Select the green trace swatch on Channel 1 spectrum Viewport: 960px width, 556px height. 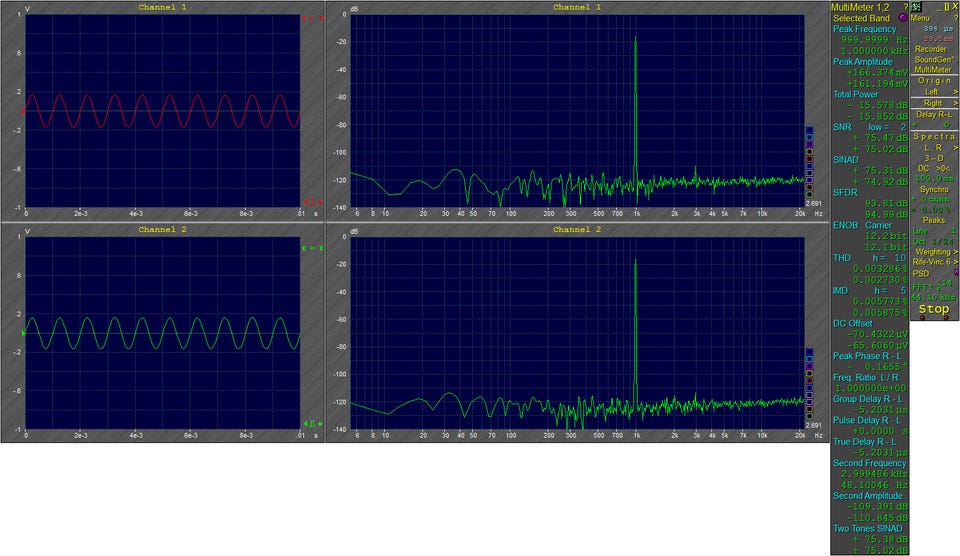tap(809, 195)
